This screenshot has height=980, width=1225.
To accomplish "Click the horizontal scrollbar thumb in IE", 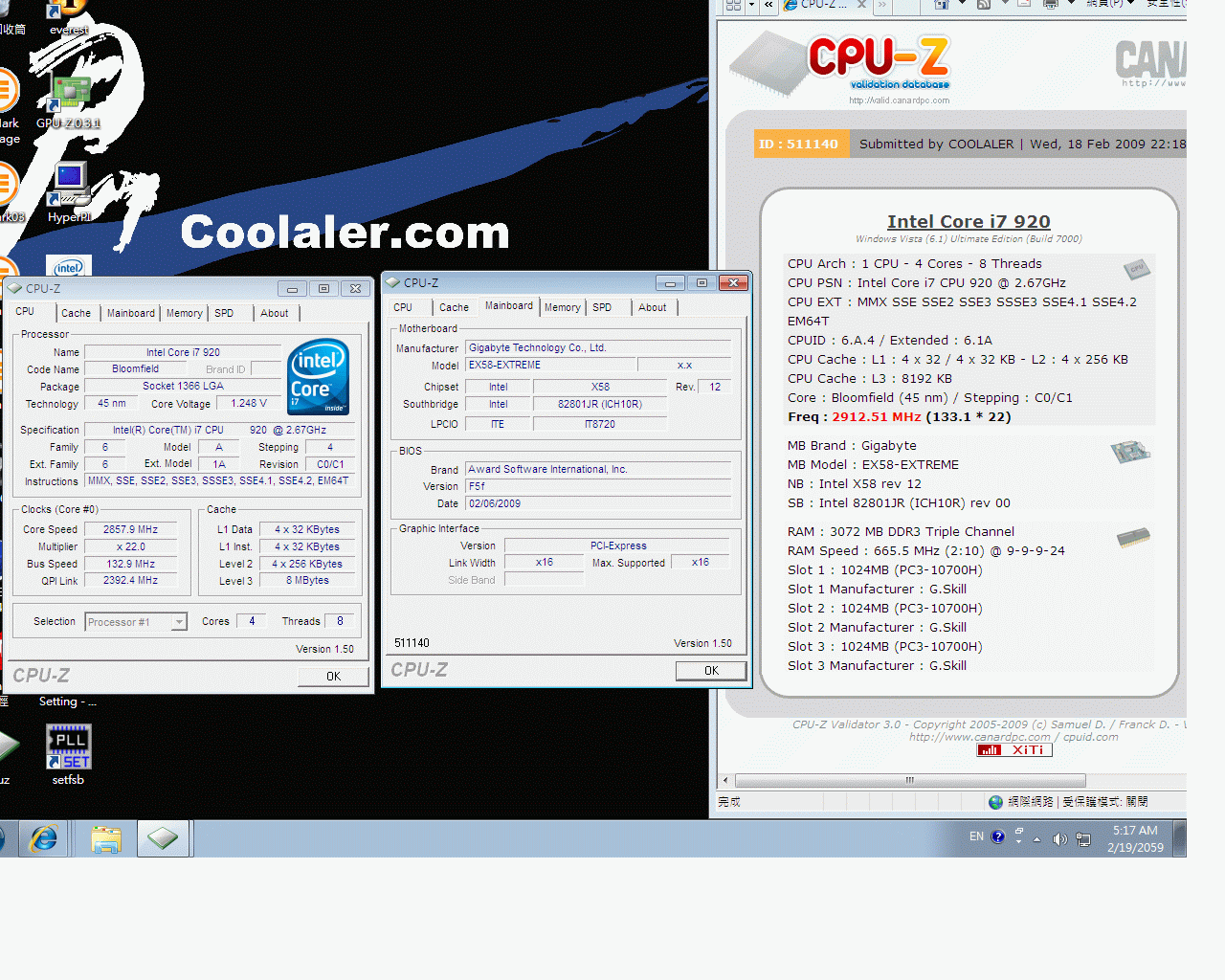I will tap(910, 780).
